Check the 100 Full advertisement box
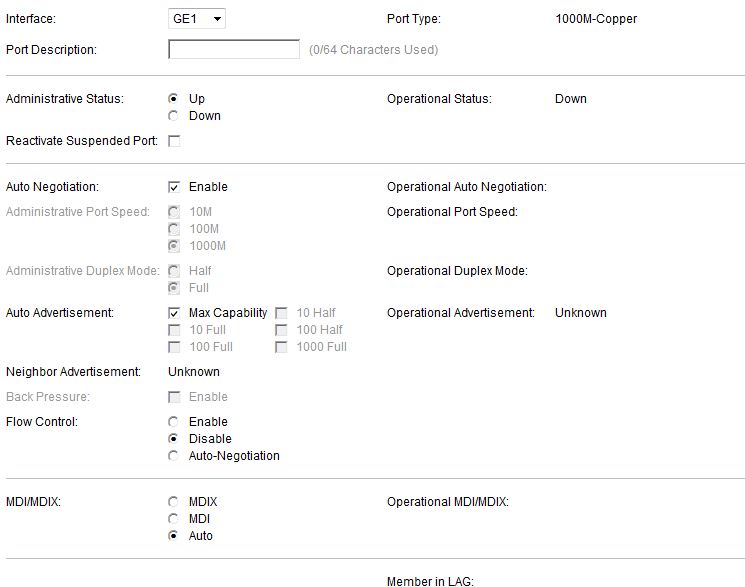Screen dimensions: 745x587 coord(174,347)
